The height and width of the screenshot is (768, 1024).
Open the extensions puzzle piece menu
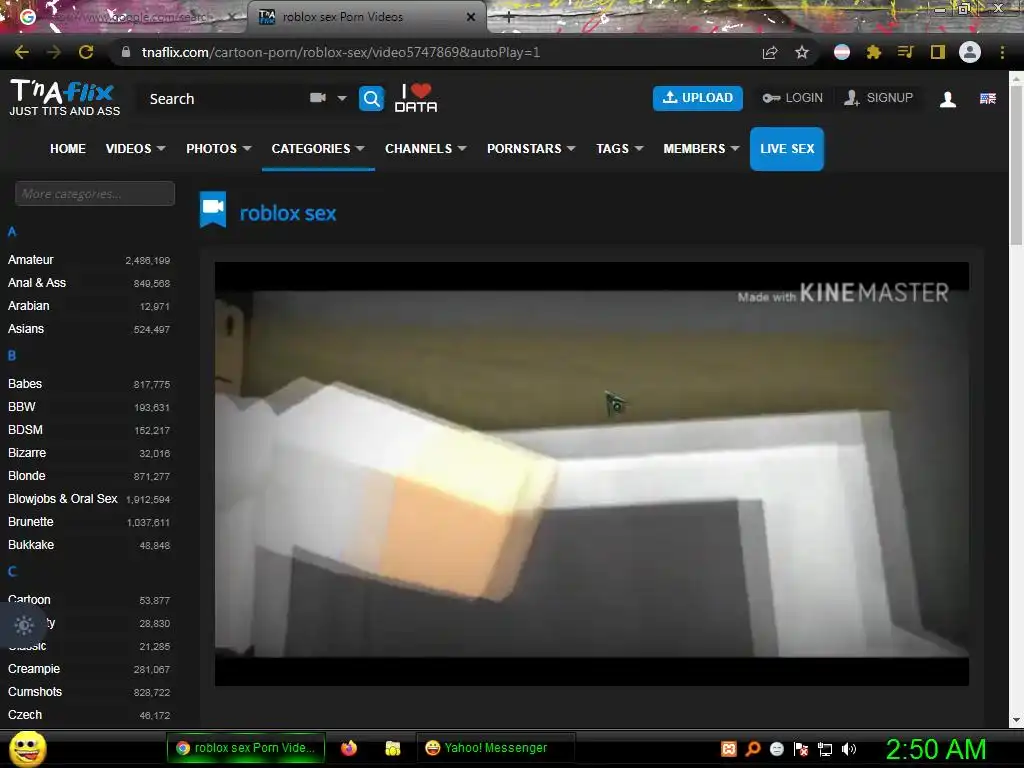(x=874, y=52)
